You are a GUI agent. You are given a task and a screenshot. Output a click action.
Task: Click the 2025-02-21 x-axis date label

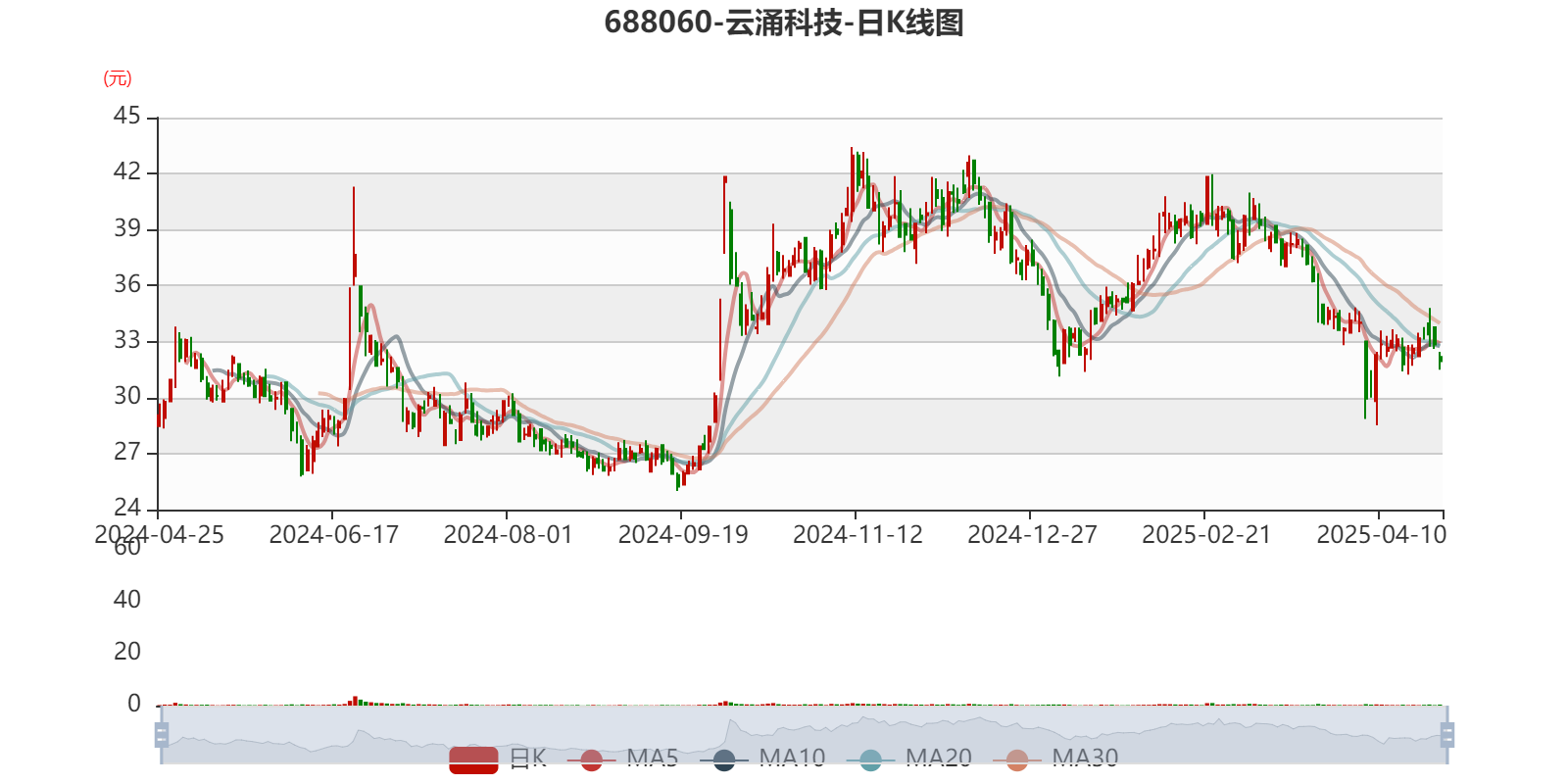(x=1206, y=535)
